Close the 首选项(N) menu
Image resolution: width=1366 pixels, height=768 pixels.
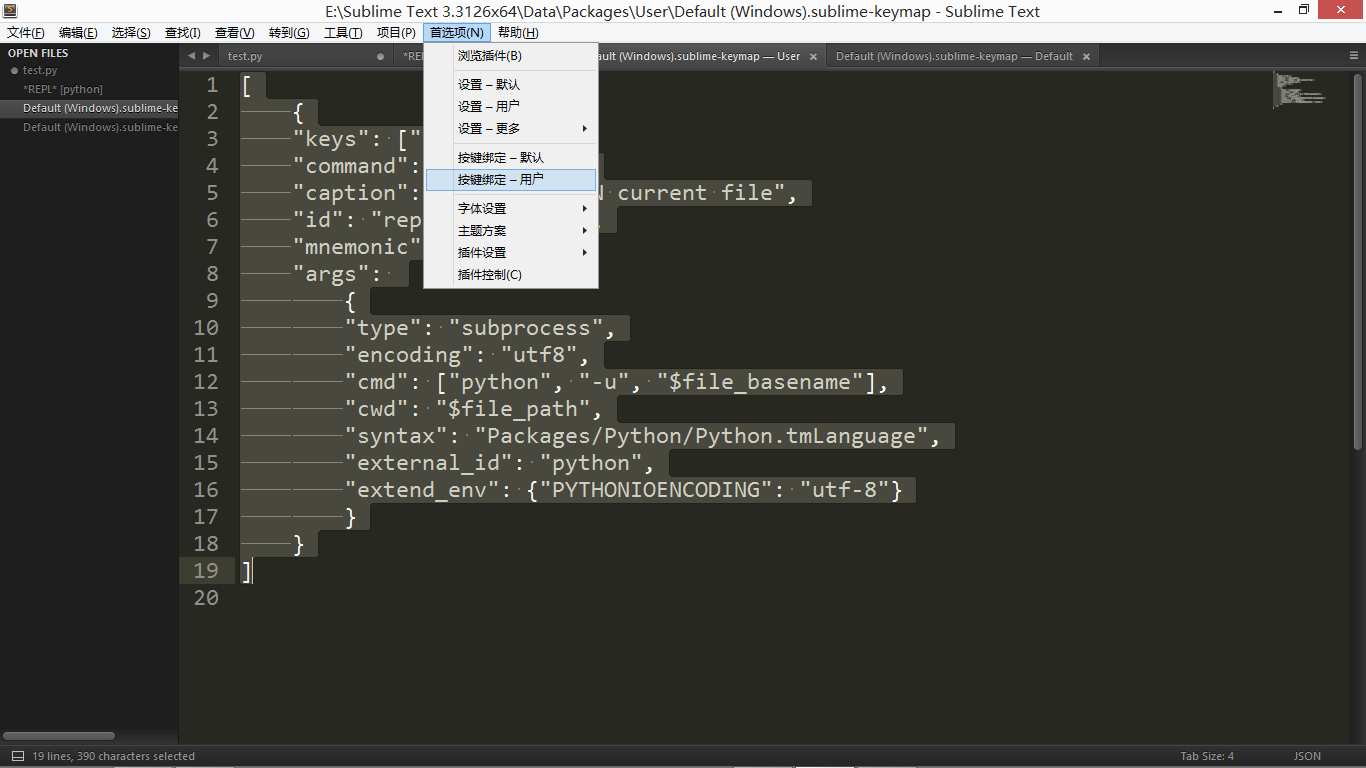coord(457,33)
